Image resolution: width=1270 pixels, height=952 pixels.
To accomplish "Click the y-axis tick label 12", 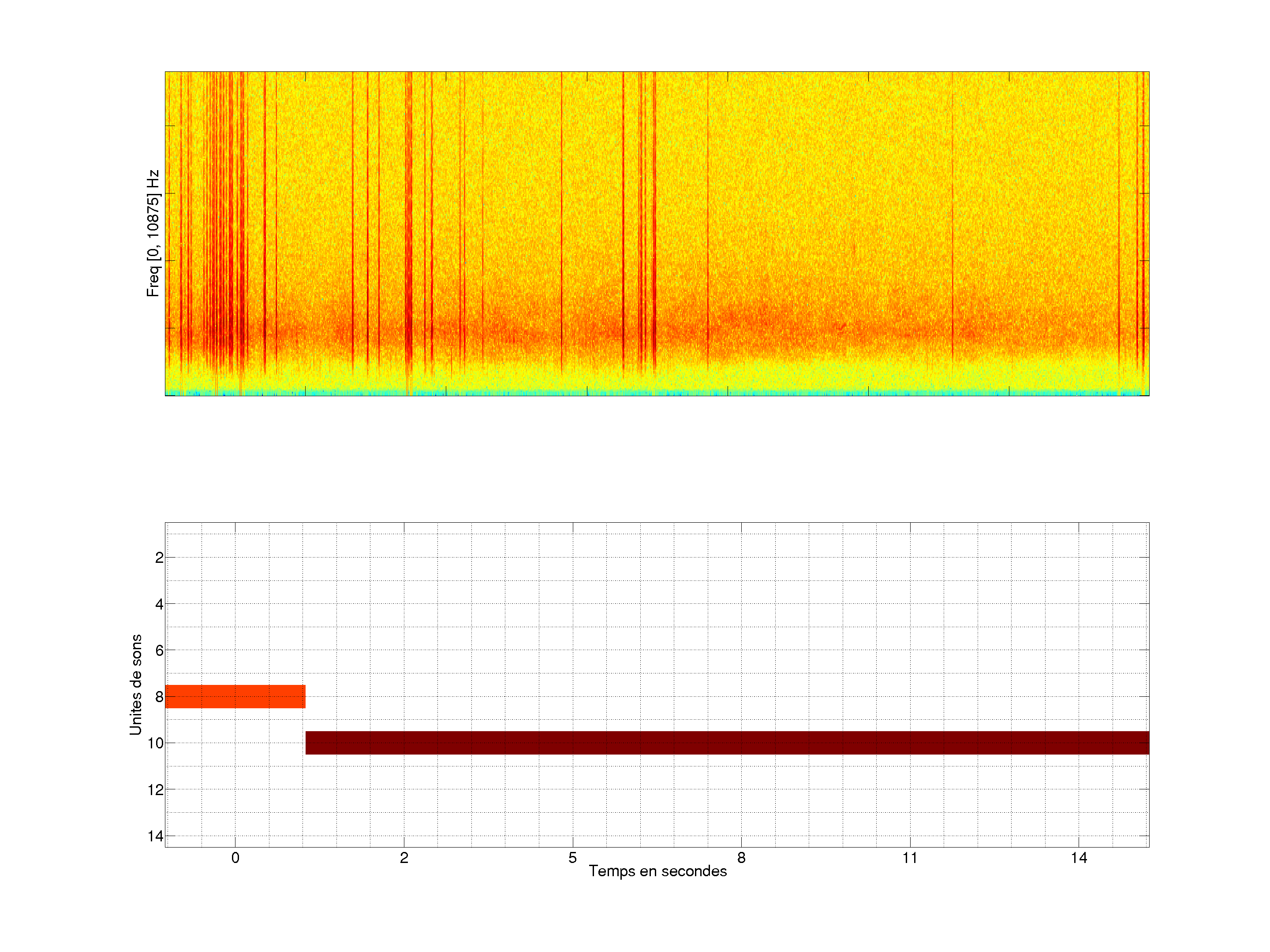I will point(155,790).
